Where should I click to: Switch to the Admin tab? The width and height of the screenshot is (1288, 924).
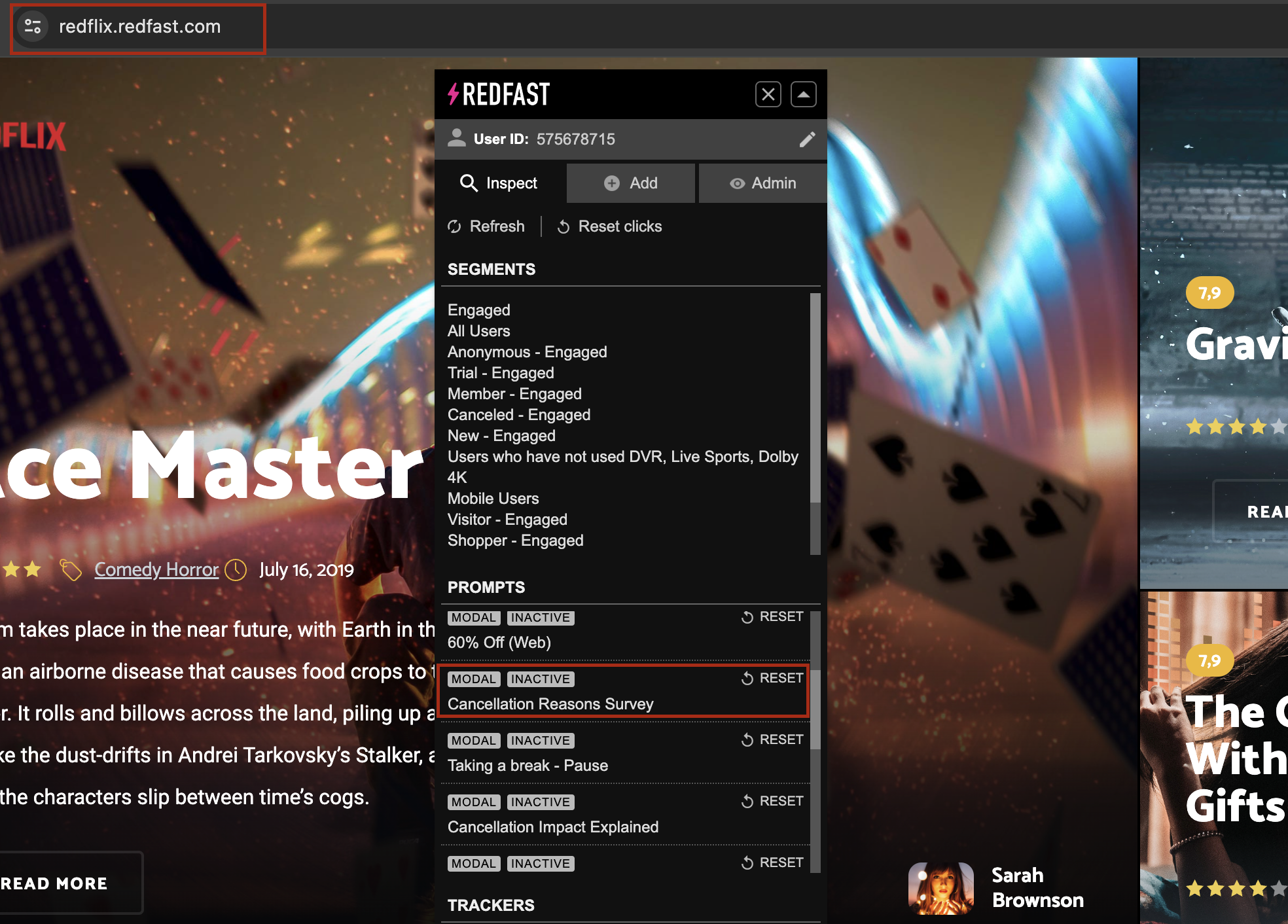click(x=763, y=183)
